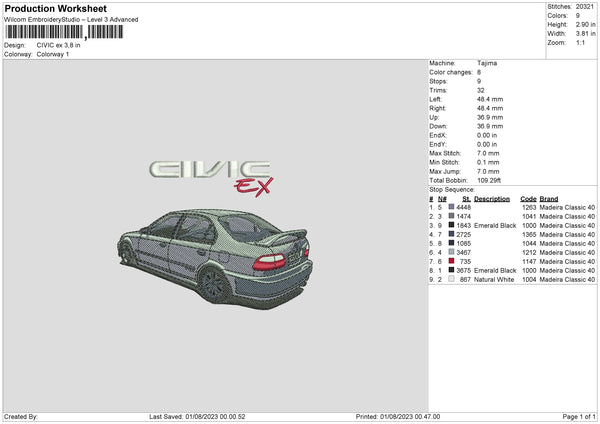Screen dimensions: 600x424
Task: Select the EndY label
Action: tap(438, 144)
